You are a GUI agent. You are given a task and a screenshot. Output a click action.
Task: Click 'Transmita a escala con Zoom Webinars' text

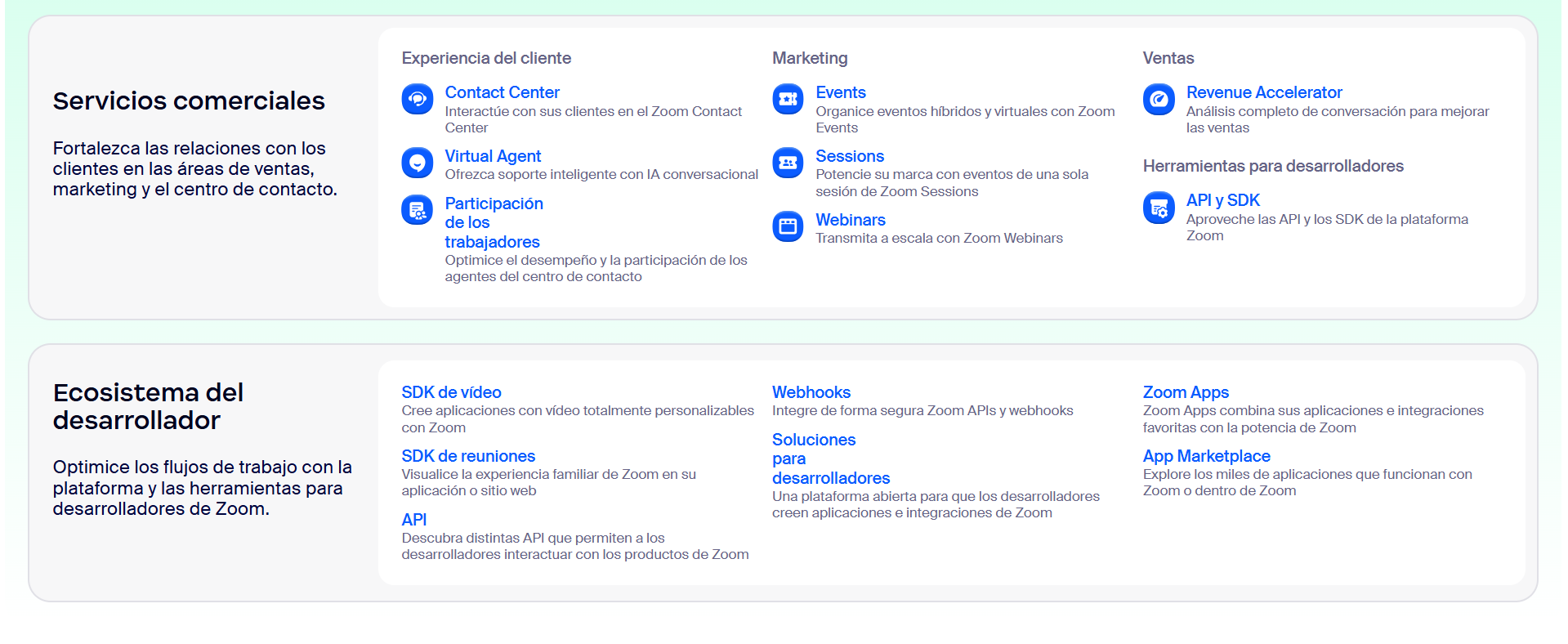pos(939,238)
